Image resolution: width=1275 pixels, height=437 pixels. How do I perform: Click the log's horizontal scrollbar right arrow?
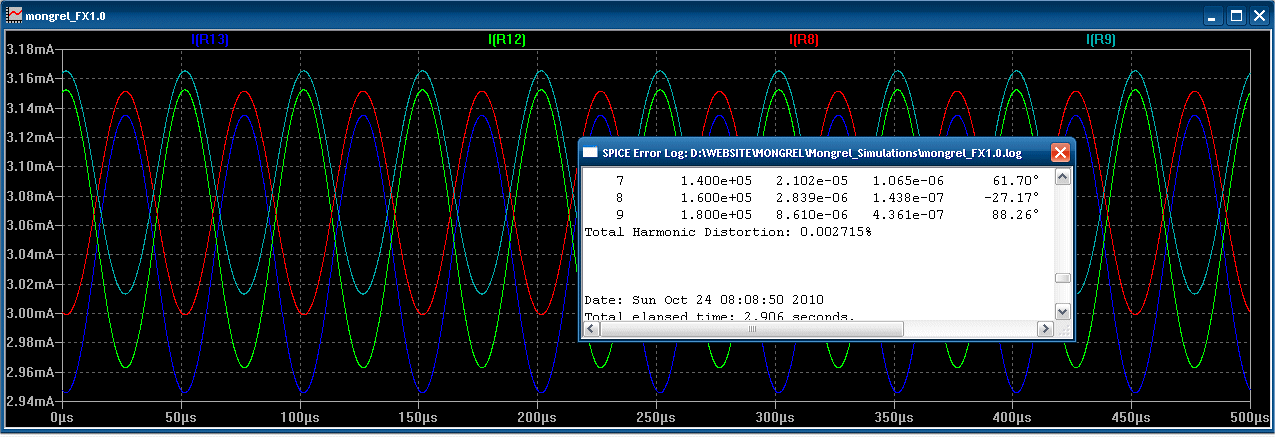(1046, 328)
